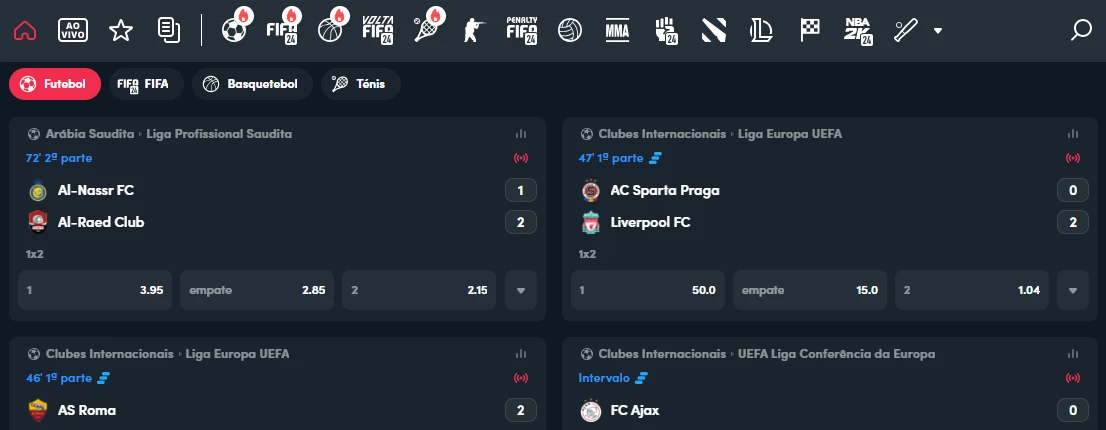Open statistics icon for Sparta Praga match
Viewport: 1106px width, 430px height.
pos(1073,133)
